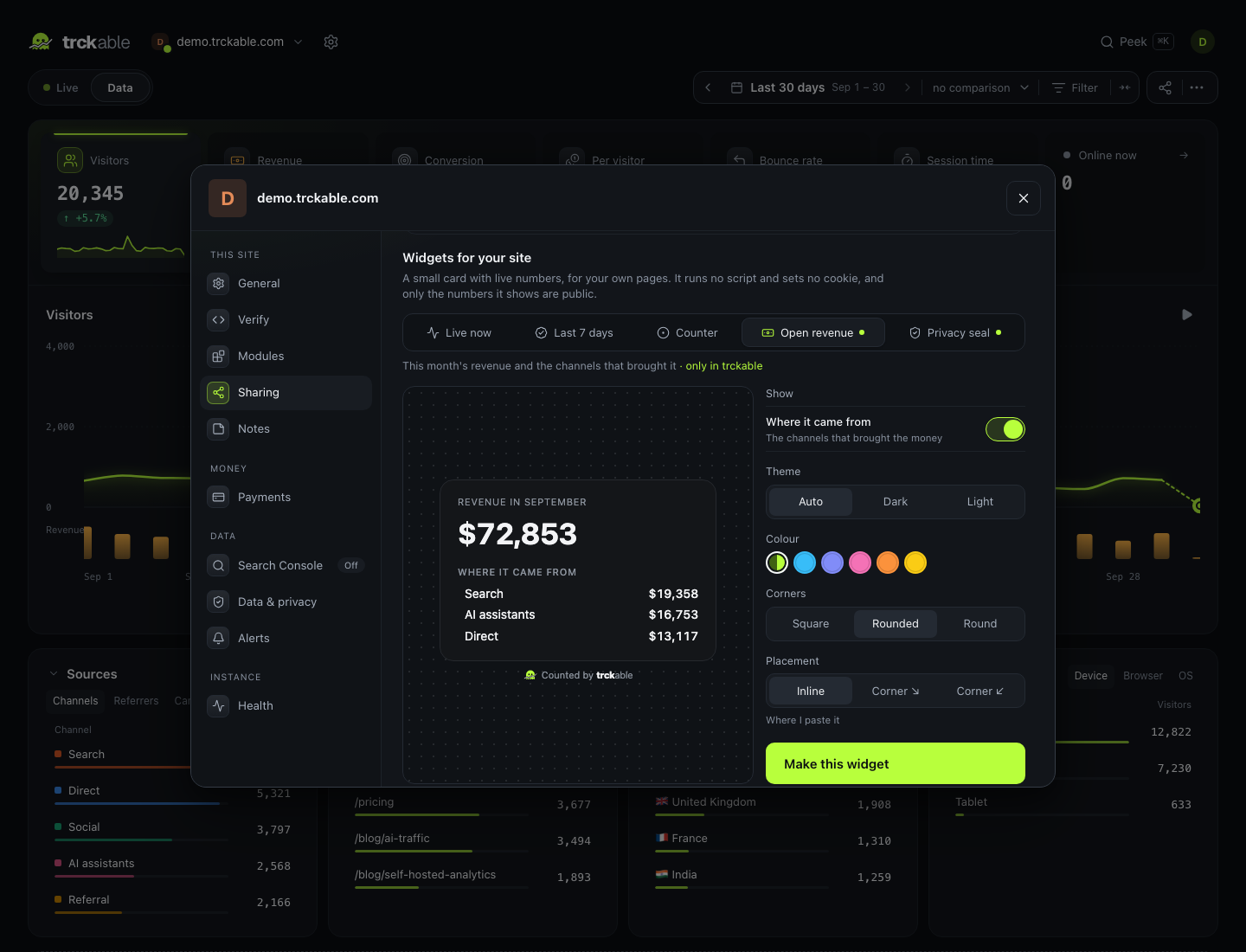Image resolution: width=1246 pixels, height=952 pixels.
Task: Collapse the Sources panel chevron
Action: [54, 674]
